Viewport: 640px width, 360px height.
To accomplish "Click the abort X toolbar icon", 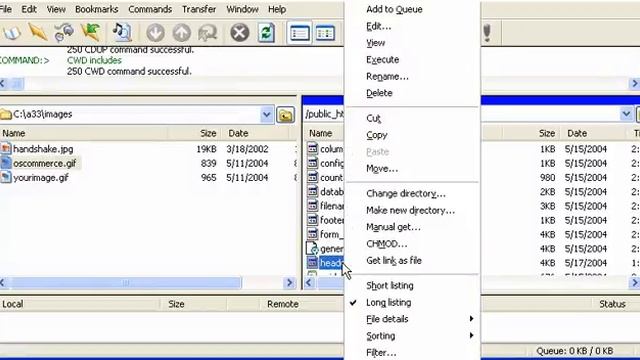I will point(240,32).
